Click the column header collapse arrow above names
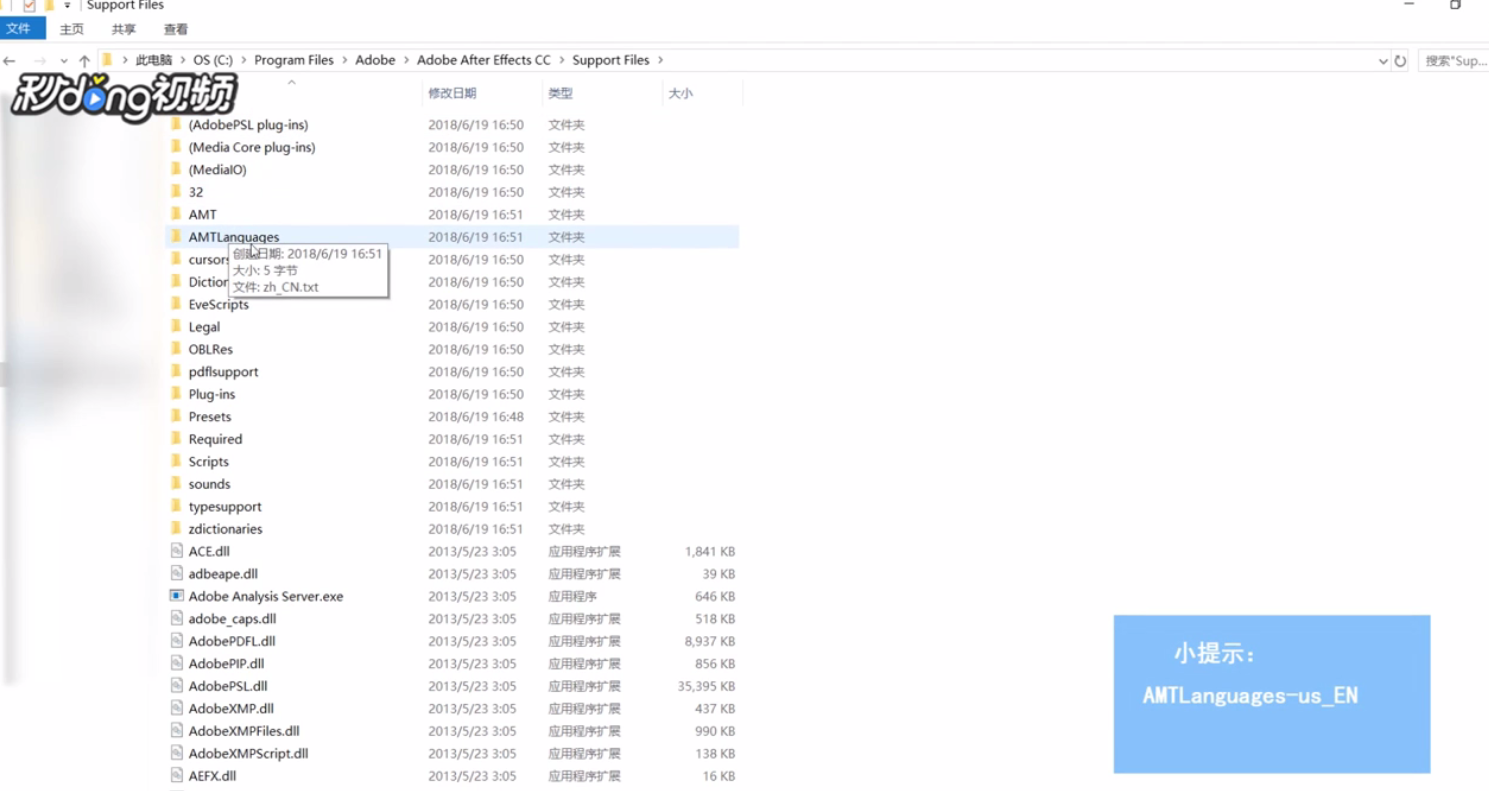Screen dimensions: 1489x791 [x=292, y=83]
